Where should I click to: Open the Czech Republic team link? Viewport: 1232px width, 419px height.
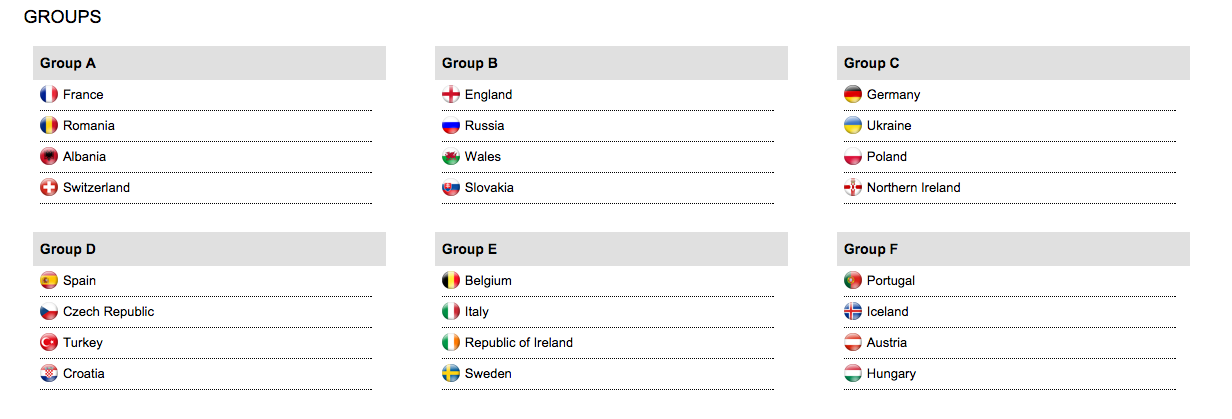108,311
